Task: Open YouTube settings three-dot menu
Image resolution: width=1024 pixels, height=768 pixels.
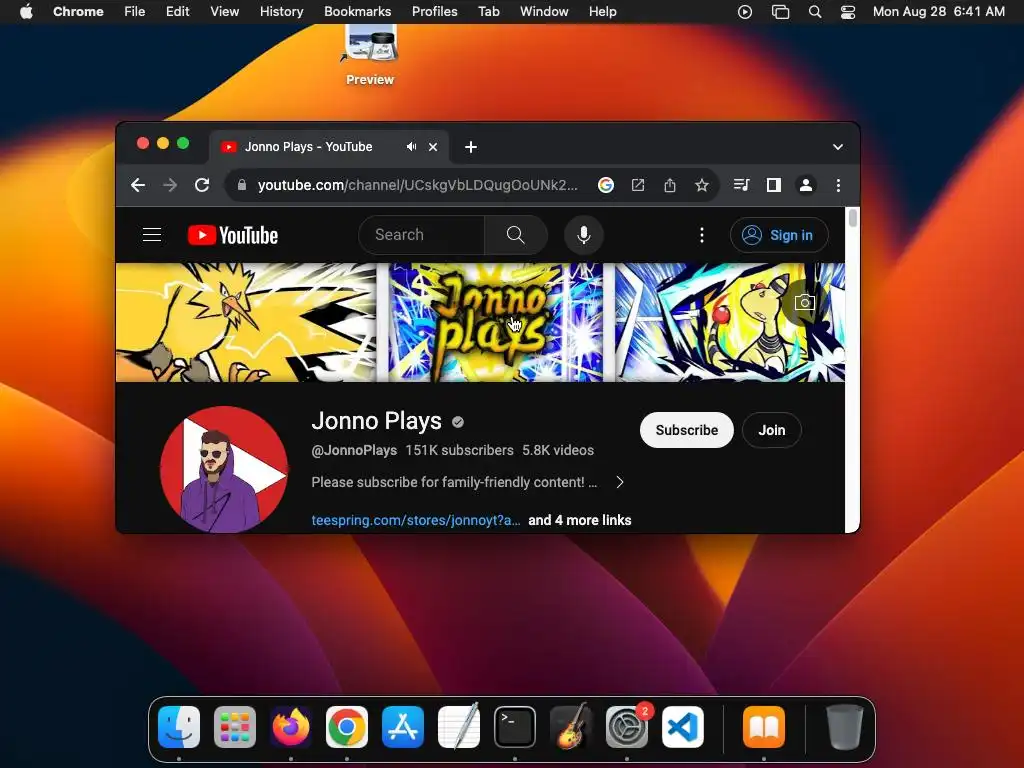Action: click(x=702, y=235)
